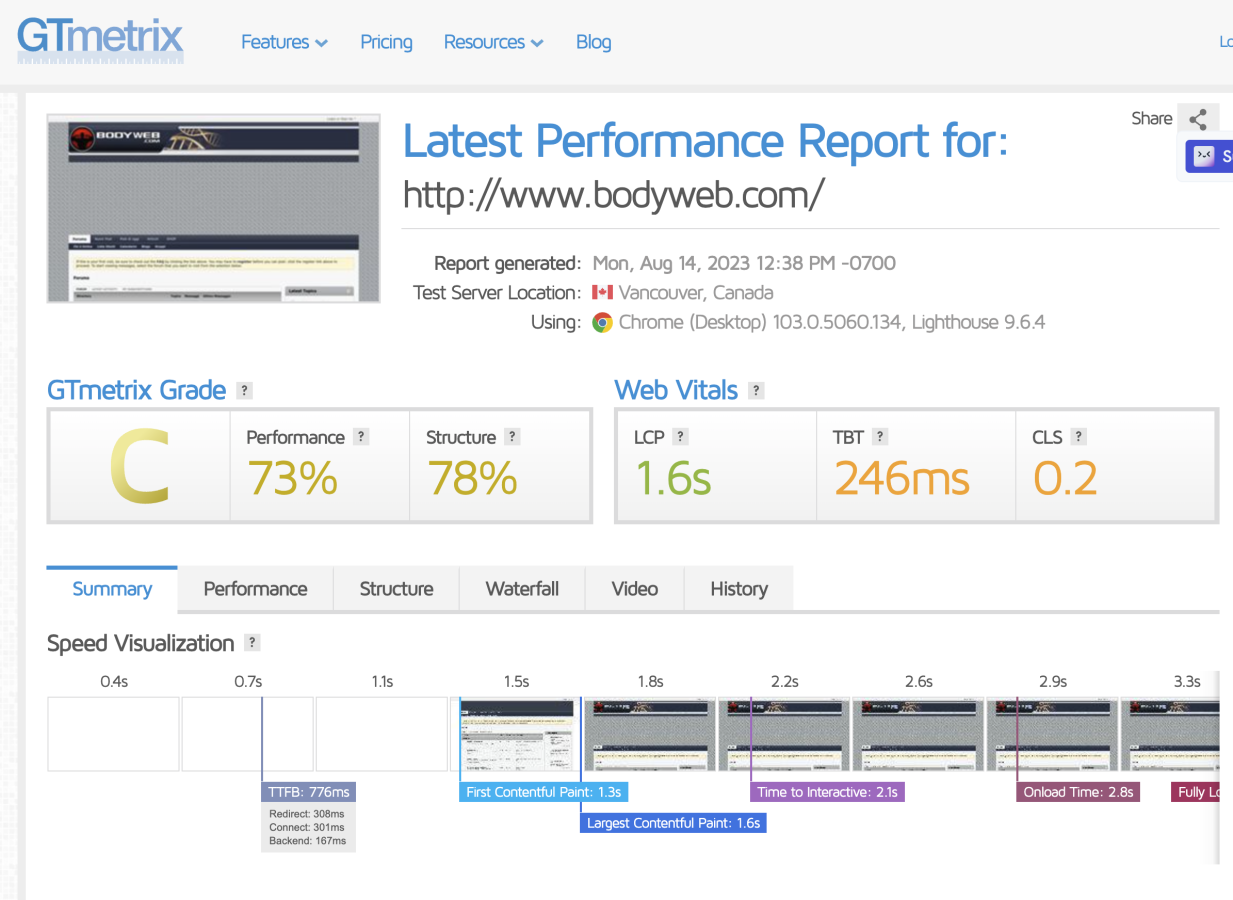Image resolution: width=1233 pixels, height=900 pixels.
Task: Switch to the Performance tab
Action: pyautogui.click(x=255, y=589)
